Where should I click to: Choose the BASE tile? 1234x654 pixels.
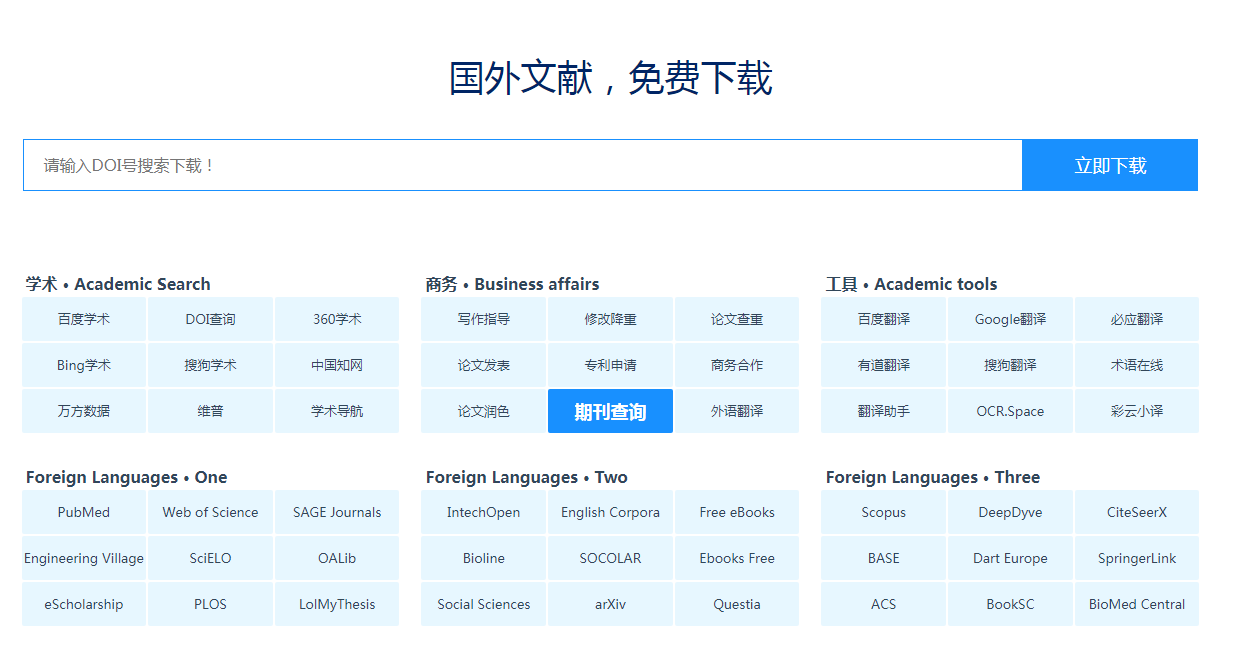(x=884, y=558)
